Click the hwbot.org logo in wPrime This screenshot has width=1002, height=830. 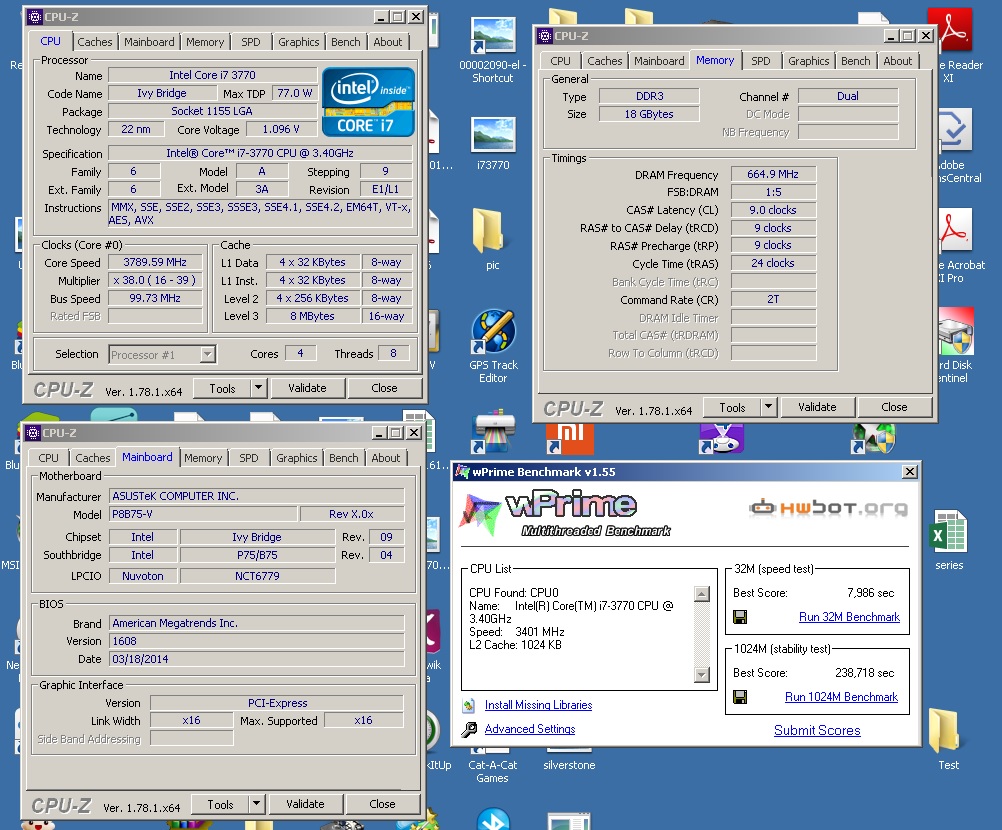pyautogui.click(x=828, y=508)
